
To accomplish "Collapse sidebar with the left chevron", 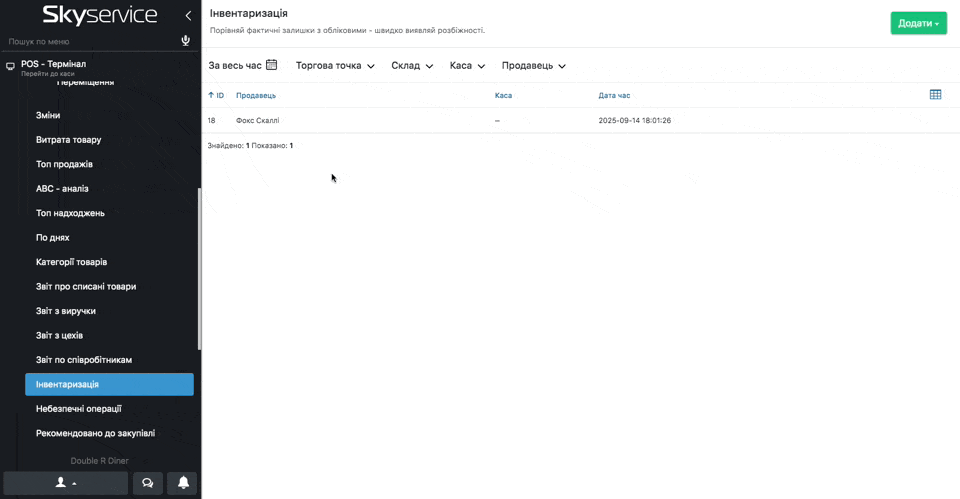I will click(188, 15).
